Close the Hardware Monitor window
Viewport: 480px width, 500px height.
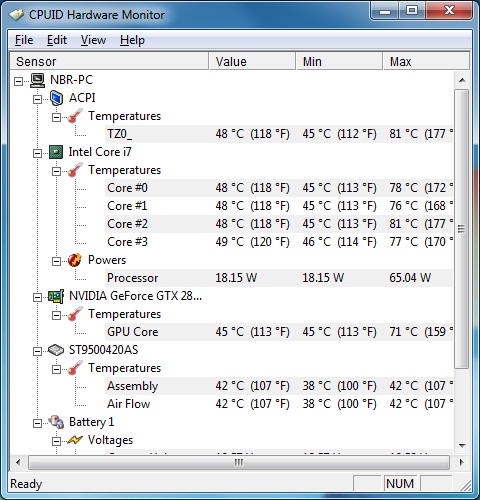click(x=449, y=11)
